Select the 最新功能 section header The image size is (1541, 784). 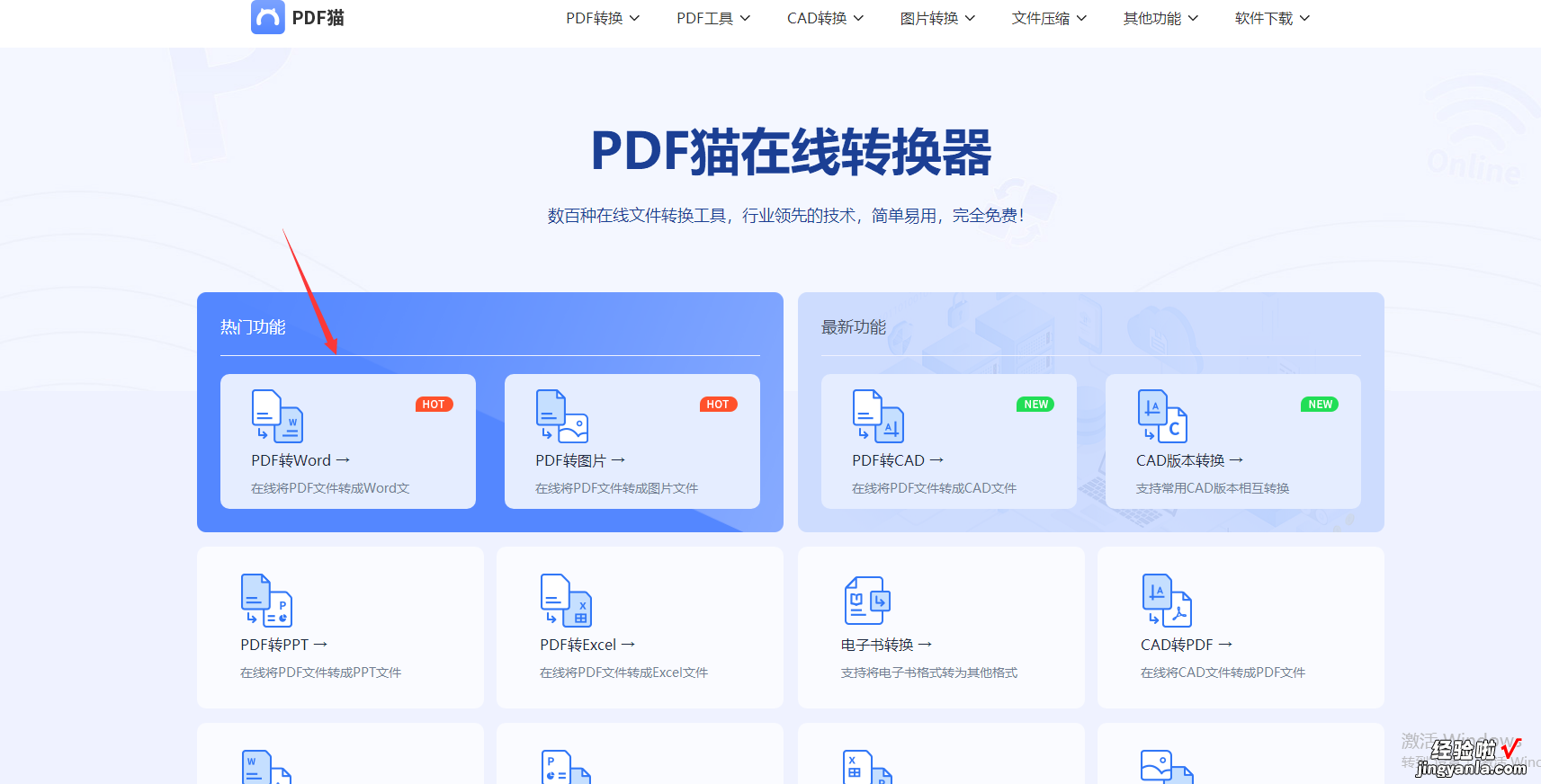point(854,327)
